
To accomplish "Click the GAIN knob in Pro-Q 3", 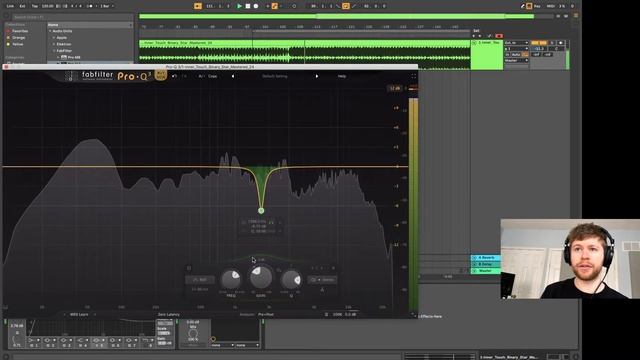I will tap(261, 278).
